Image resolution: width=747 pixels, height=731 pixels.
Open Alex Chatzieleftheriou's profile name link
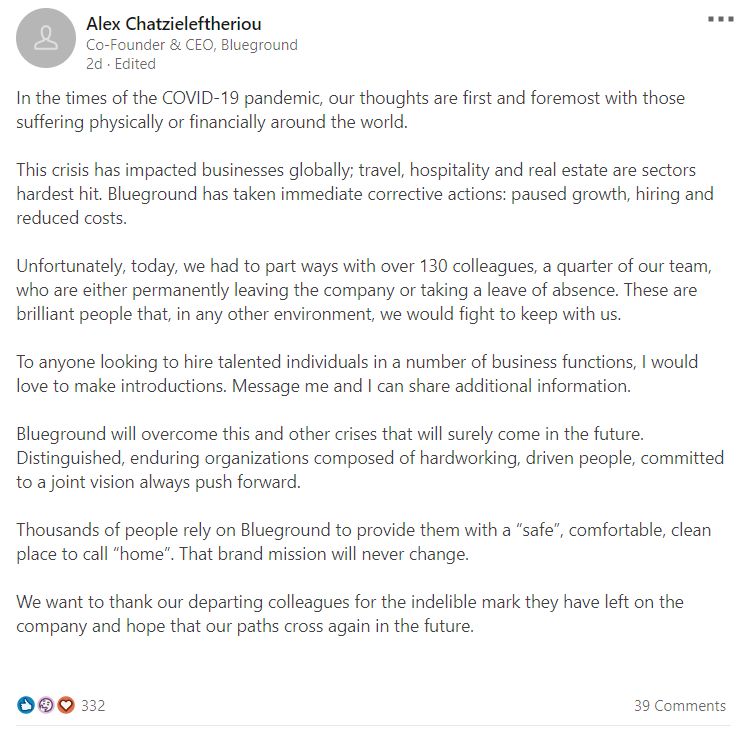174,22
